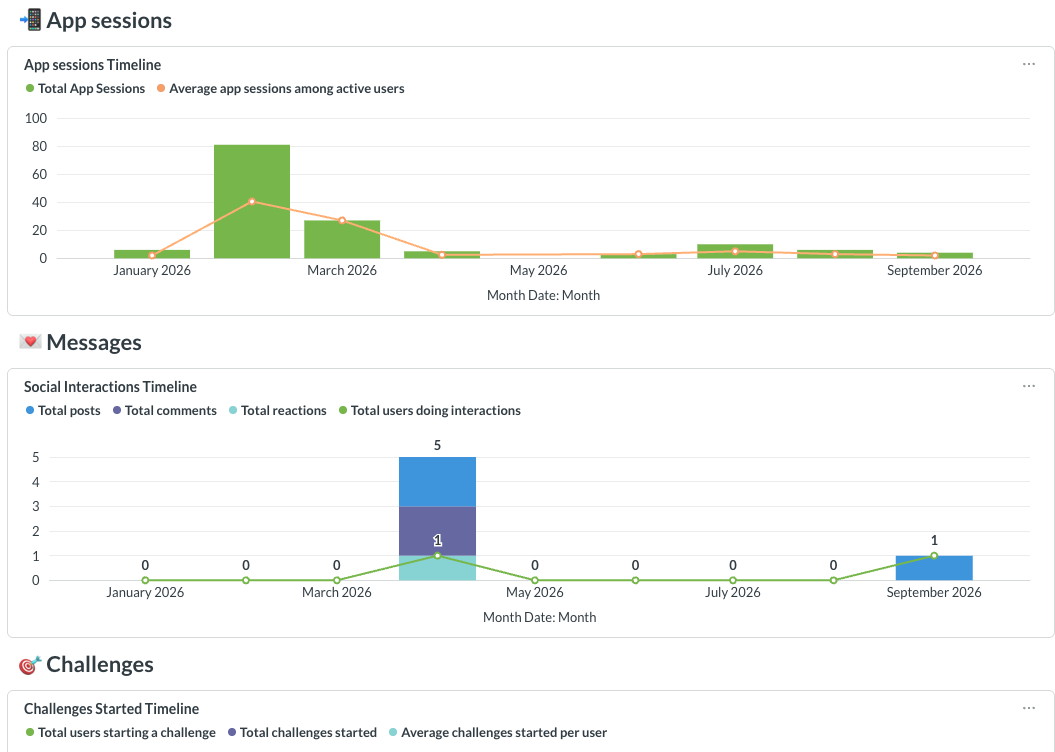Click the blue Total posts segment labeled 5
This screenshot has height=752, width=1055.
pos(437,482)
